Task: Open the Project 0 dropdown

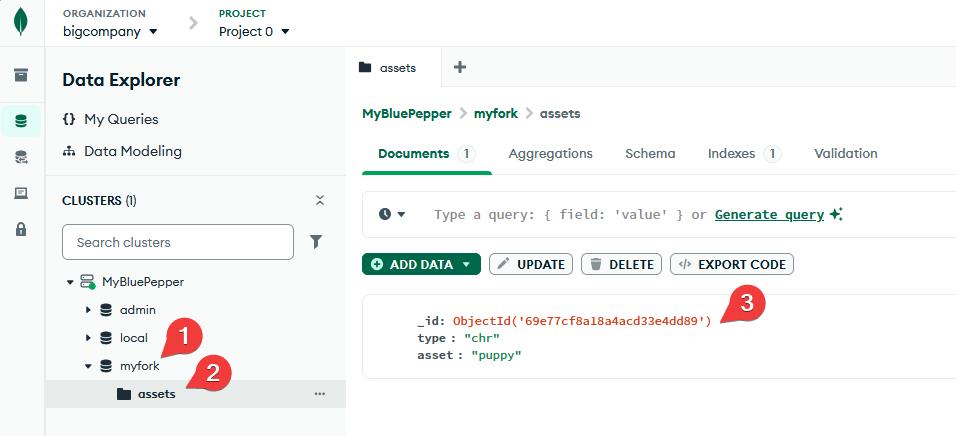Action: (254, 32)
